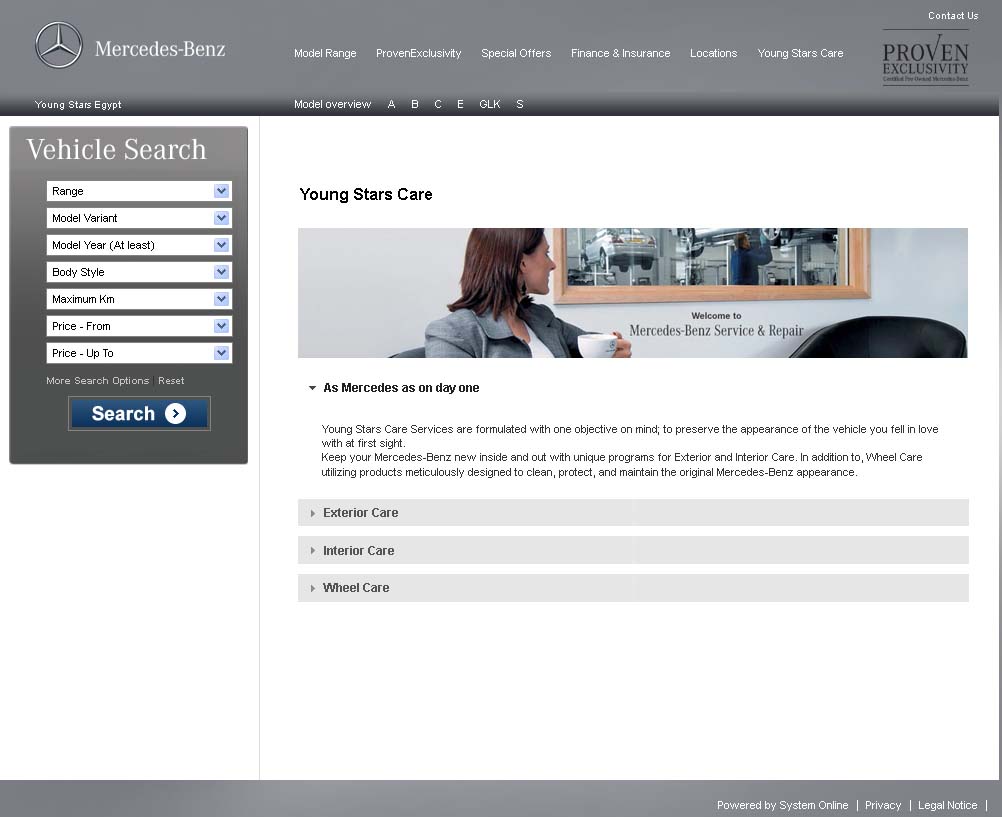This screenshot has height=817, width=1002.
Task: Expand the Interior Care section
Action: (633, 550)
